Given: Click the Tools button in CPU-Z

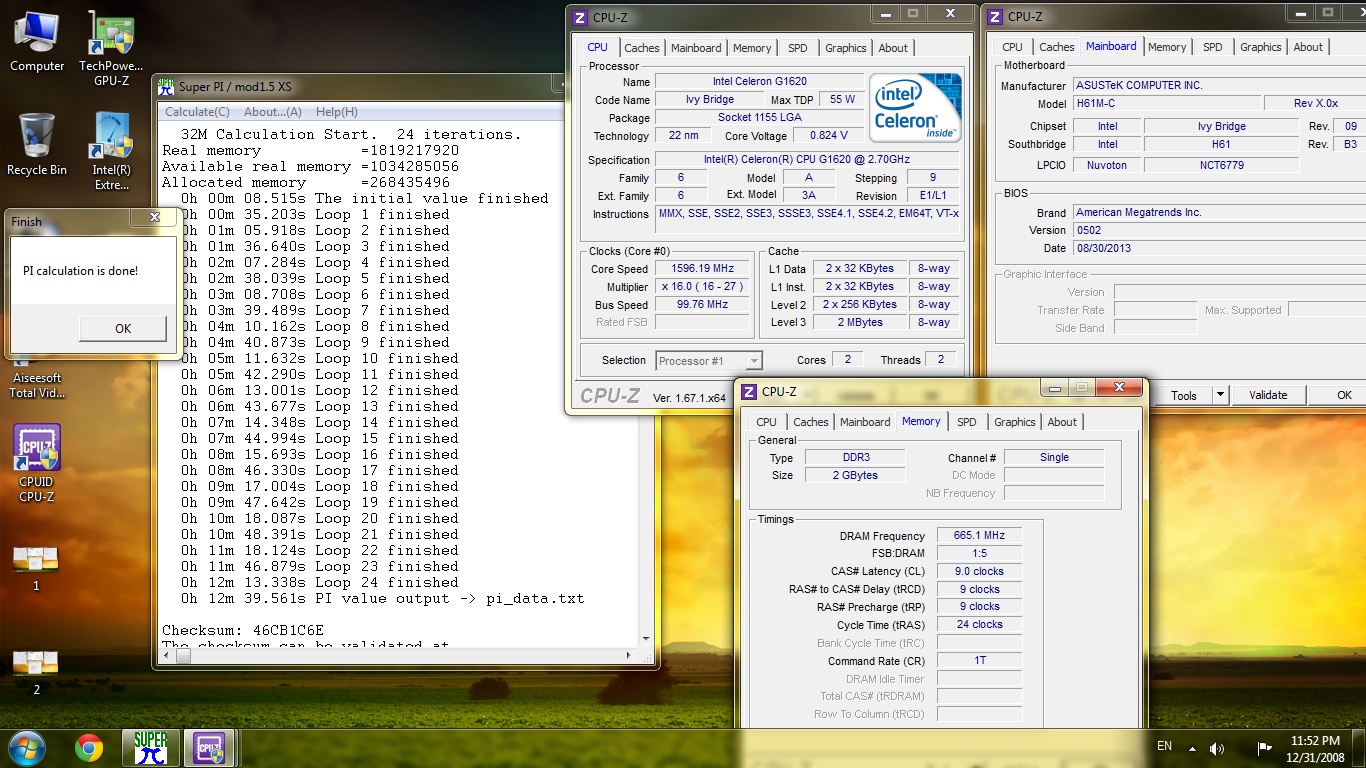Looking at the screenshot, I should pyautogui.click(x=1184, y=395).
